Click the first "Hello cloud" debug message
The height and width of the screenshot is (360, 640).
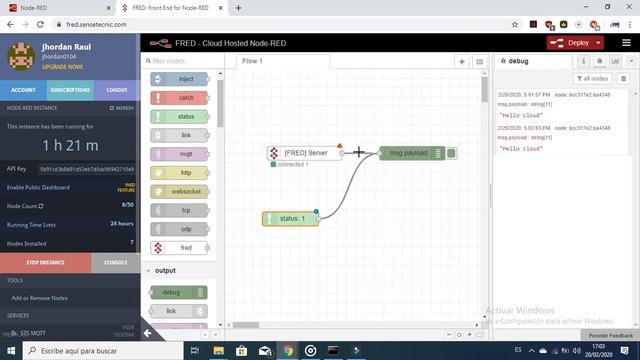click(521, 116)
